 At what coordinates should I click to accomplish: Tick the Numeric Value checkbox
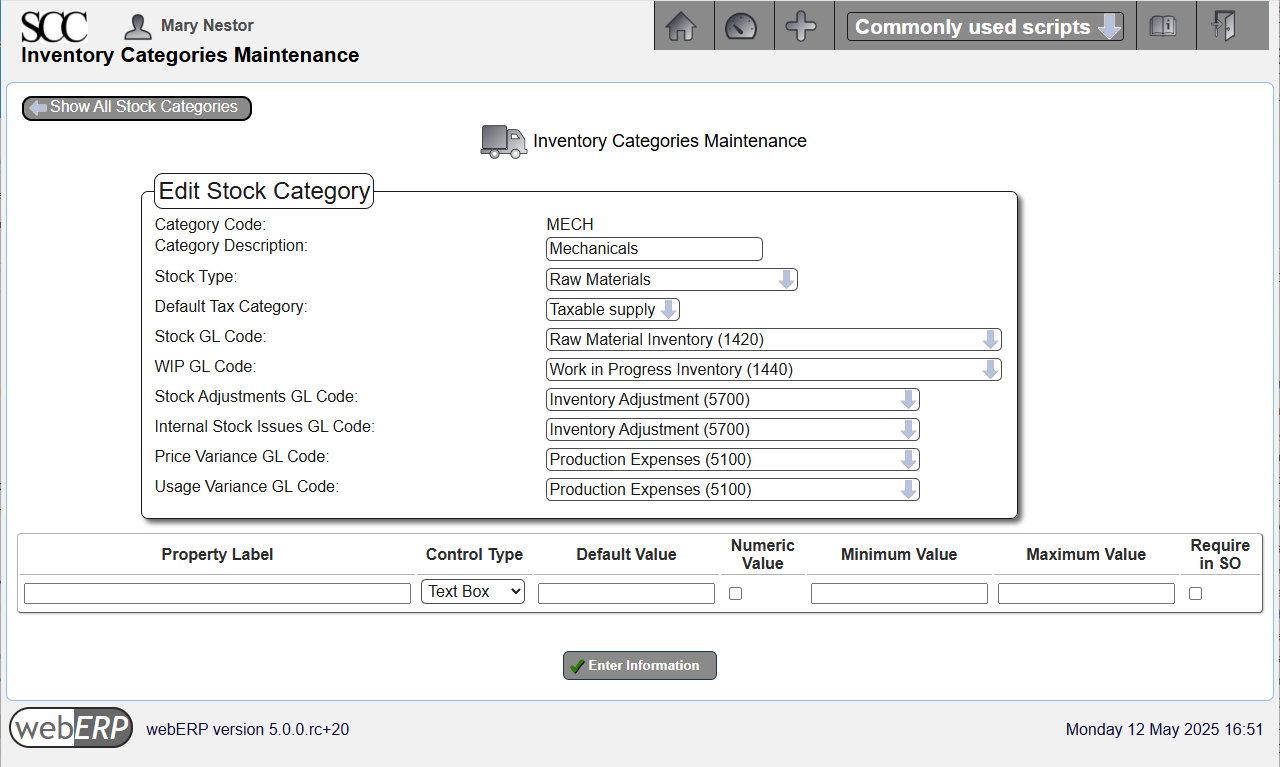tap(735, 594)
